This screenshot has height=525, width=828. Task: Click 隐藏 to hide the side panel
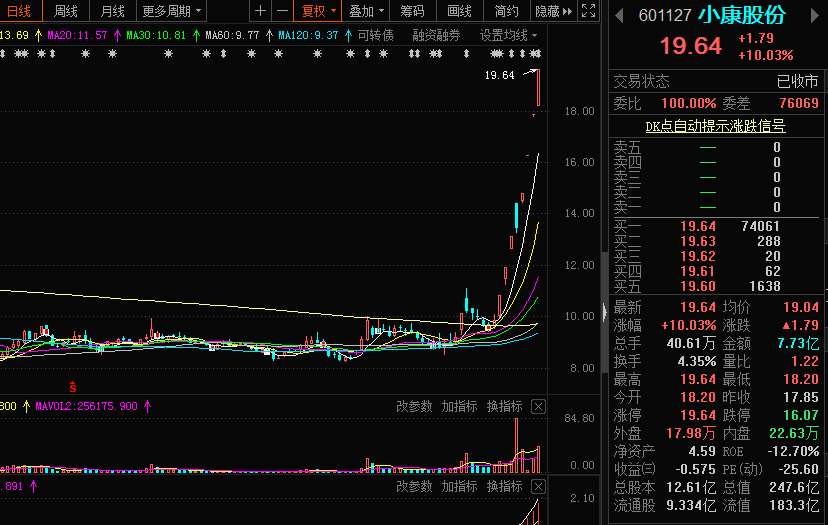point(554,11)
